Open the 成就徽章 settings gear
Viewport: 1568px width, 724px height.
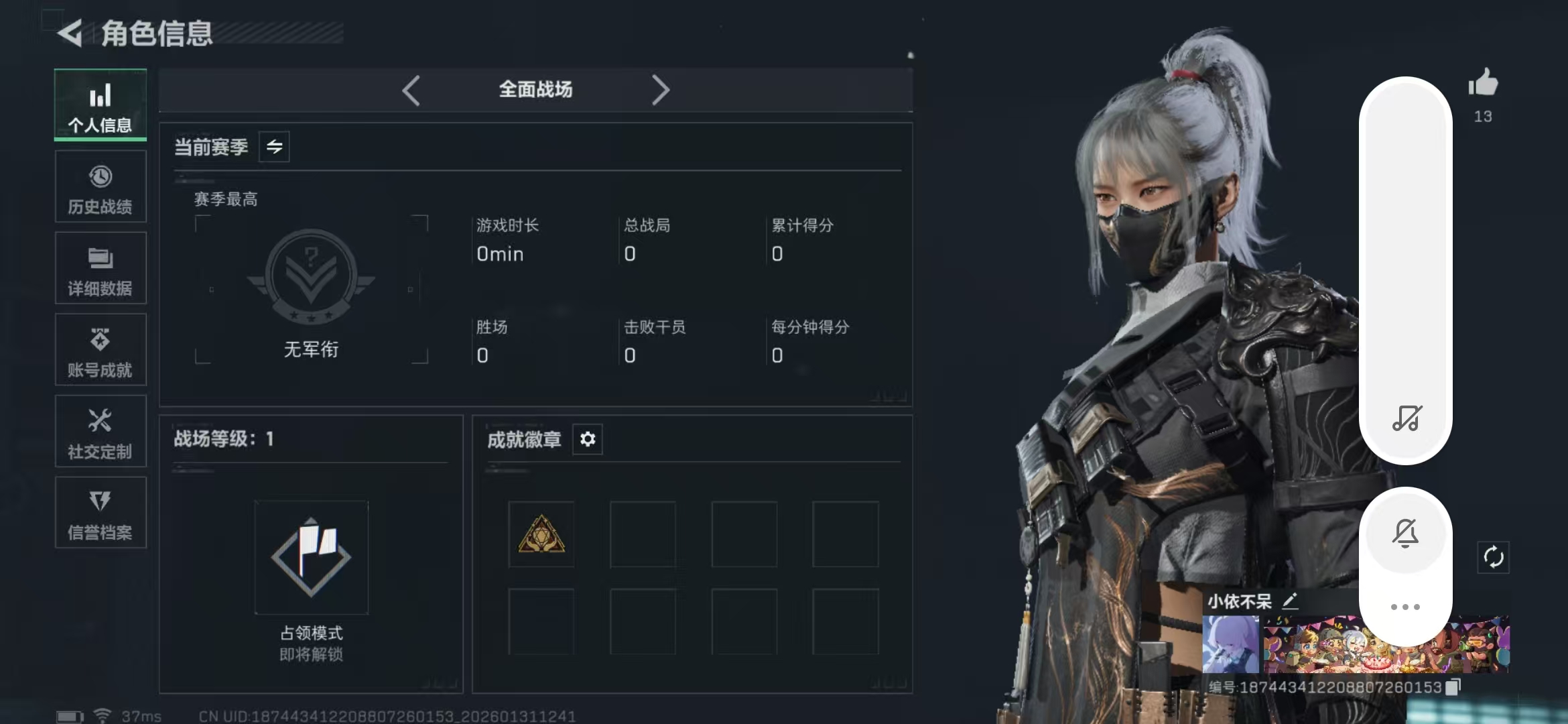588,439
